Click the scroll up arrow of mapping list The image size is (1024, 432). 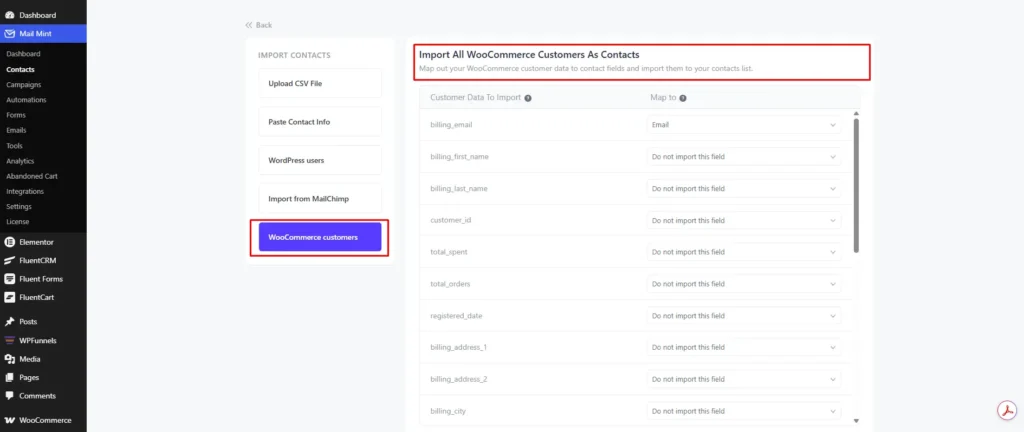tap(856, 114)
